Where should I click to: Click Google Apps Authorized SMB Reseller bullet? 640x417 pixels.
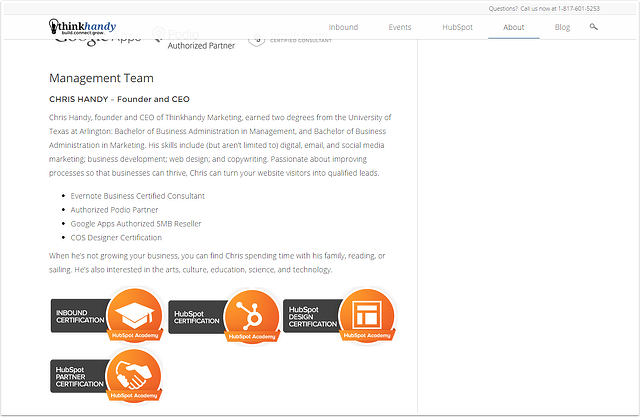[x=136, y=224]
